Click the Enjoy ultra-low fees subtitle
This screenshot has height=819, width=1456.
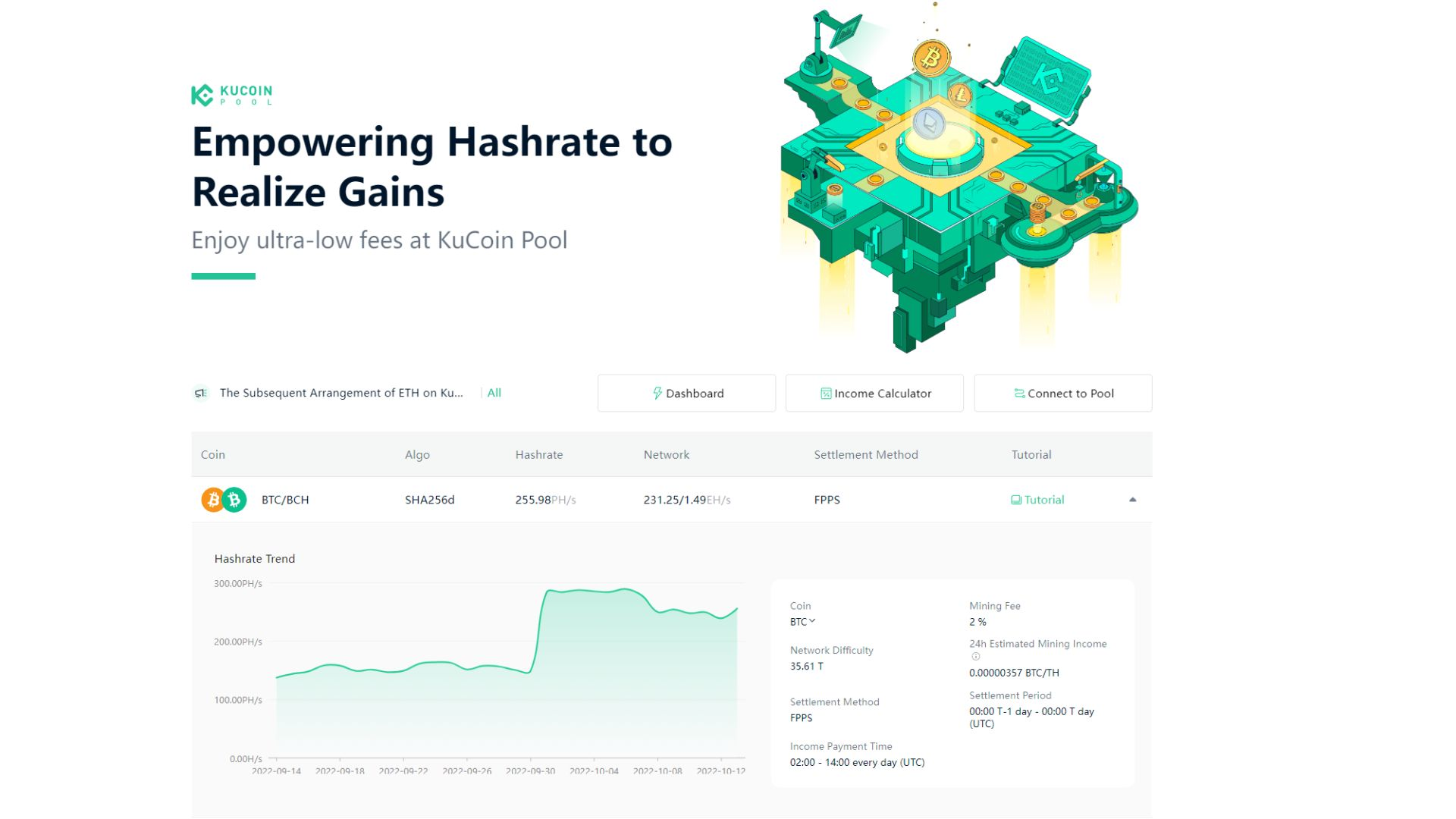pos(379,240)
